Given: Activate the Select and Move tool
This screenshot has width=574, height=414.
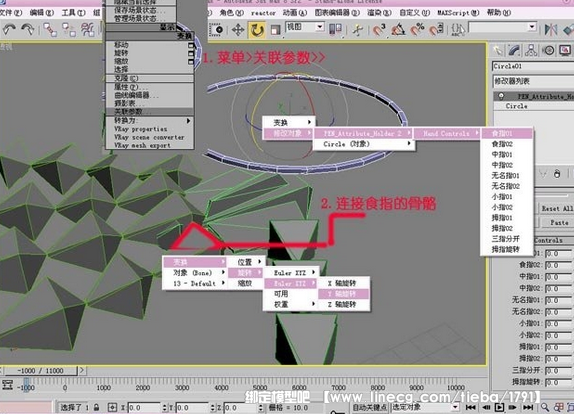Looking at the screenshot, I should pyautogui.click(x=238, y=30).
